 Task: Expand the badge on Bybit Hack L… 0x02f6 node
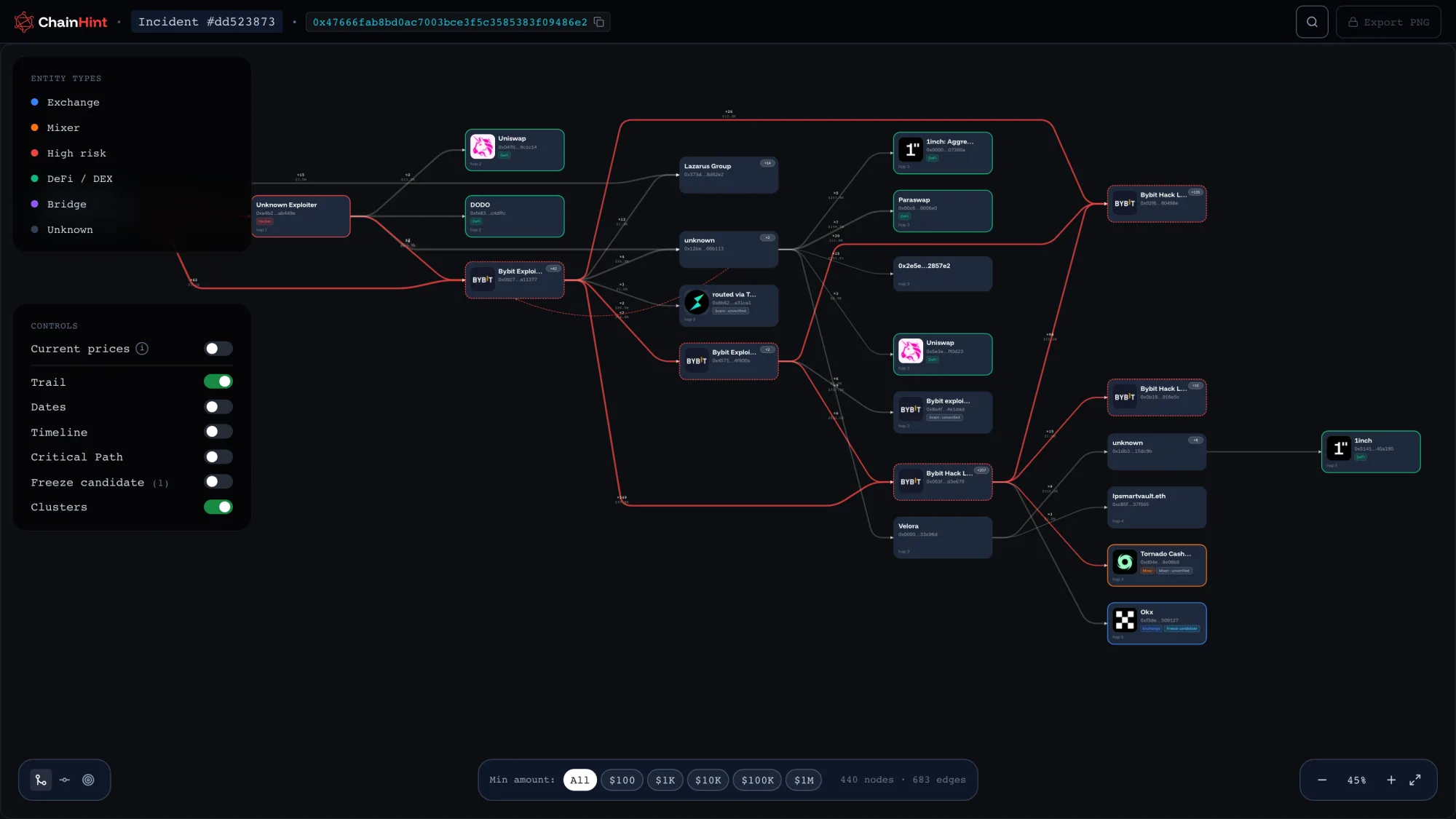pos(1195,192)
